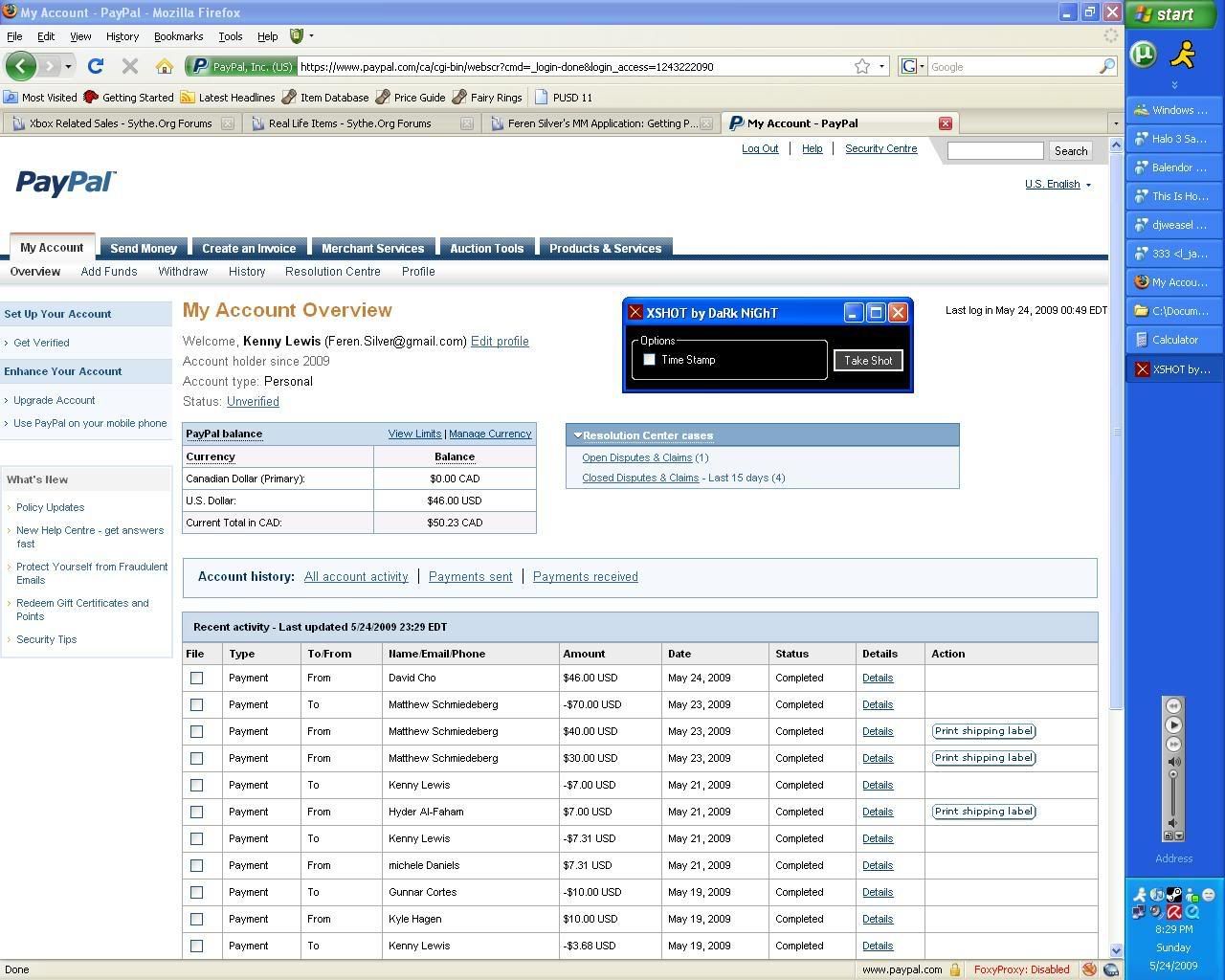1225x980 pixels.
Task: Open Edit profile link
Action: (x=500, y=341)
